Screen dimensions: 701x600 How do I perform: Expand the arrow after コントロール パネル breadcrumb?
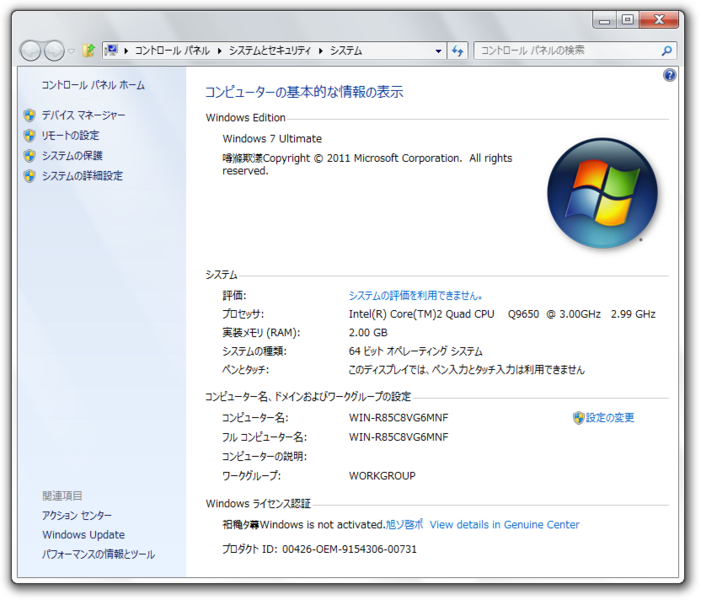click(220, 51)
